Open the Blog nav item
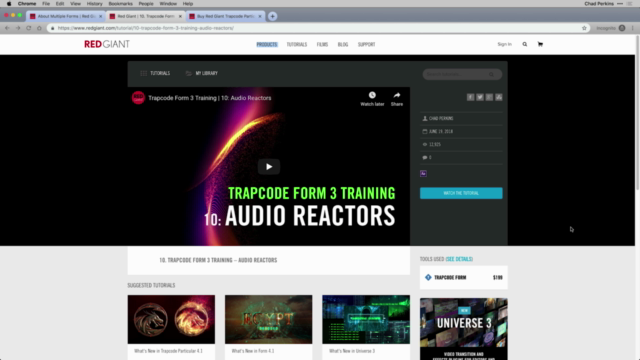Viewport: 640px width, 360px height. click(343, 44)
